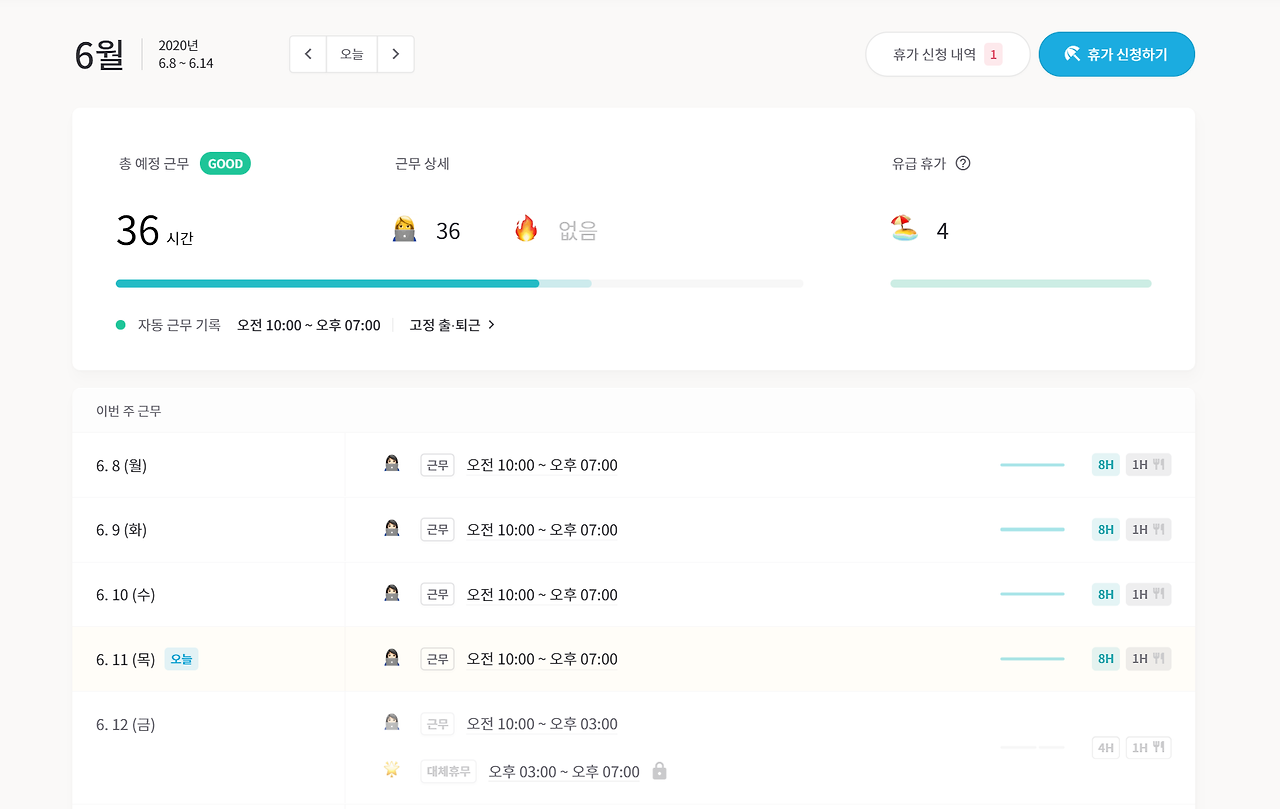Click the 오전 10:00 ~ 오후 07:00 auto record time
This screenshot has width=1280, height=809.
(309, 325)
